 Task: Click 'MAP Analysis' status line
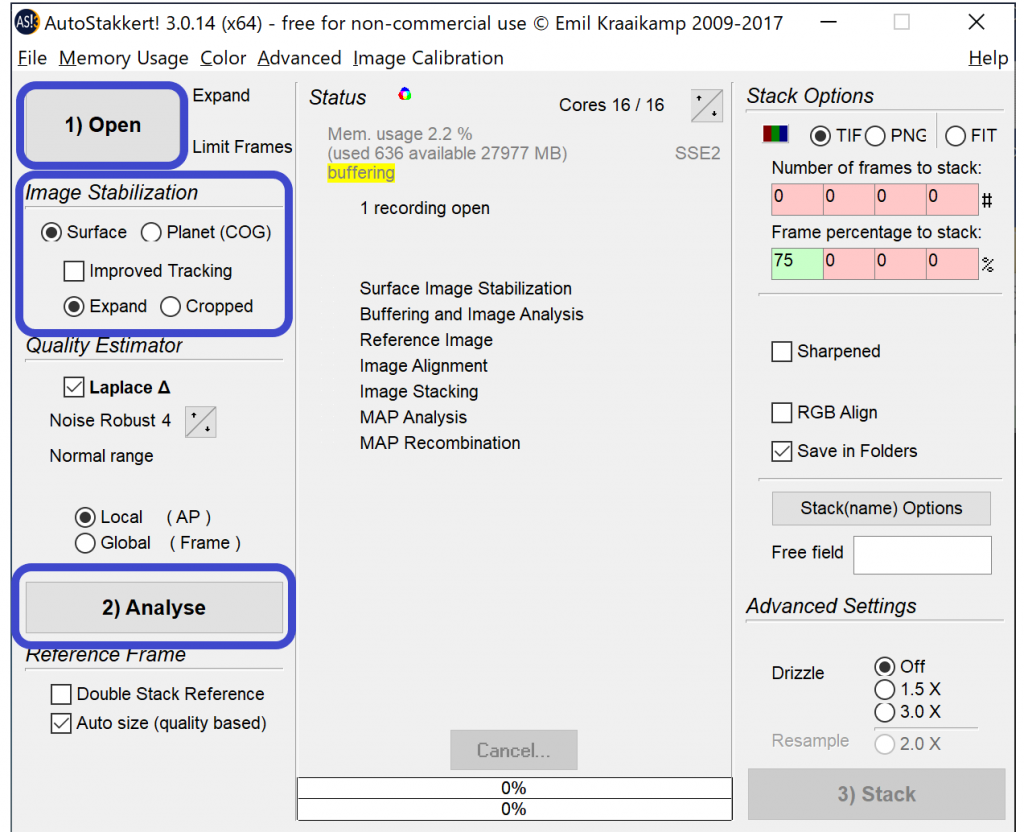click(413, 417)
